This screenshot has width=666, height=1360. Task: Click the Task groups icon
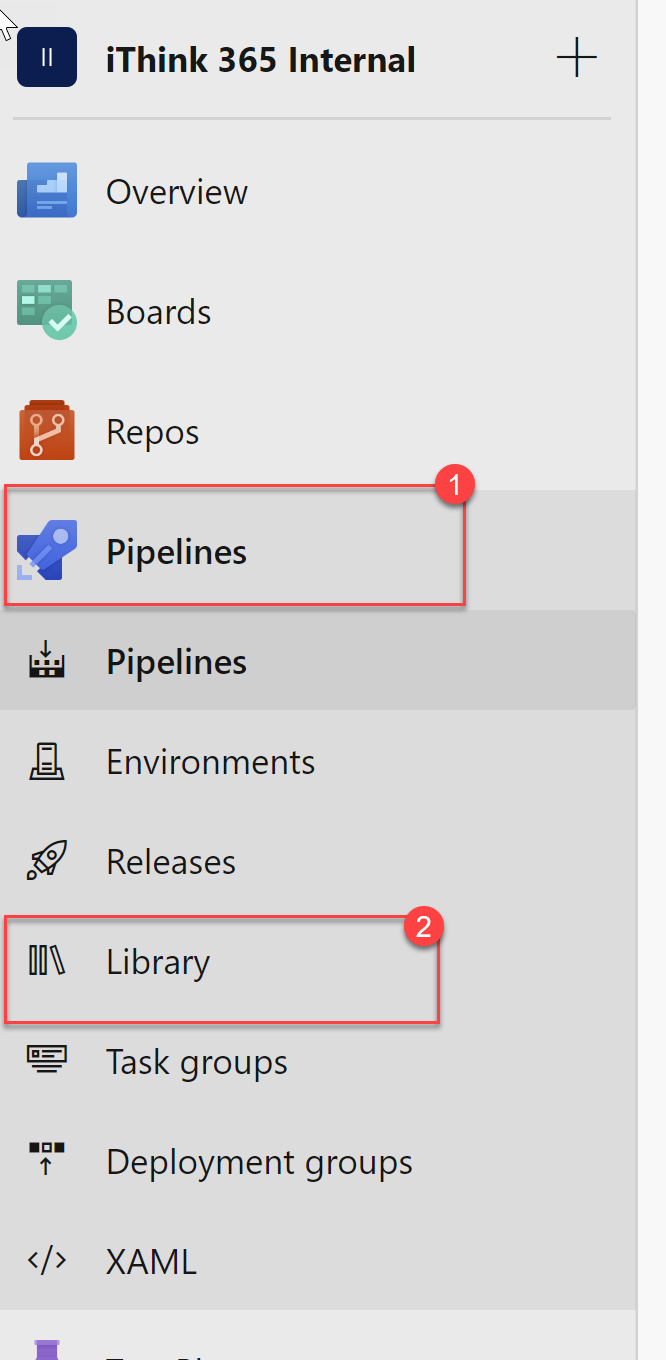47,1061
